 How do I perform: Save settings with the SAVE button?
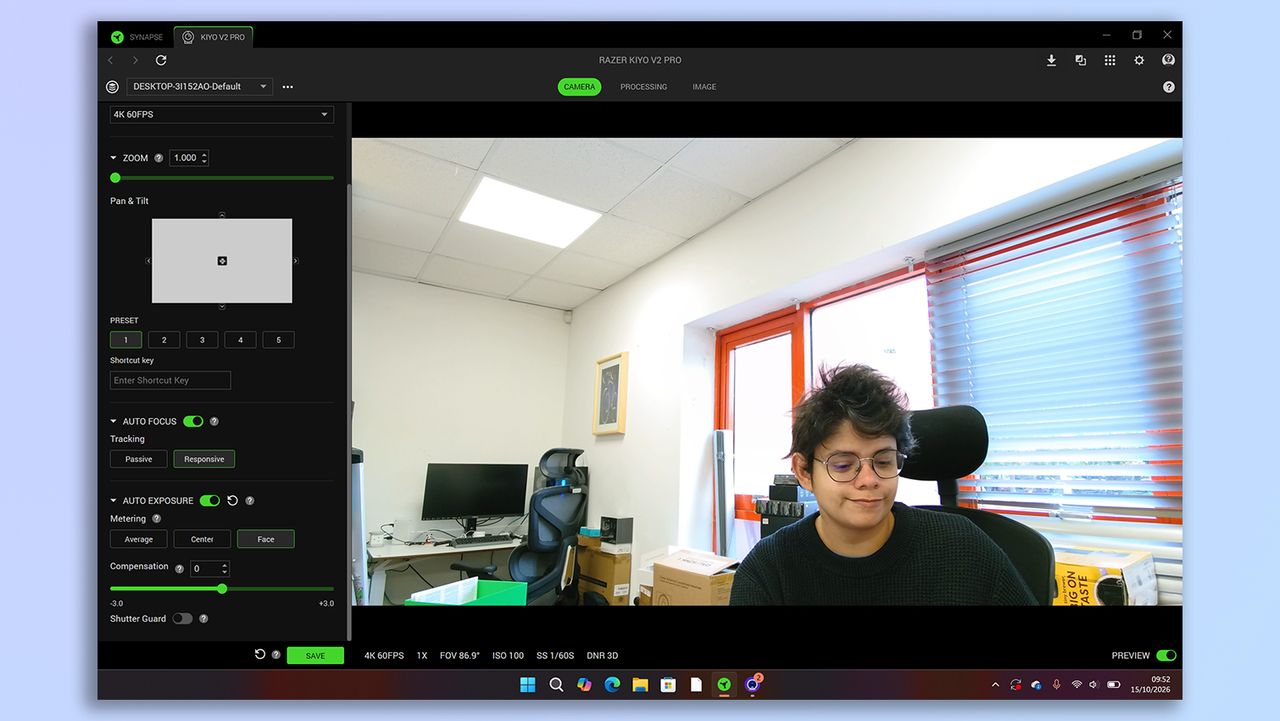click(x=315, y=656)
